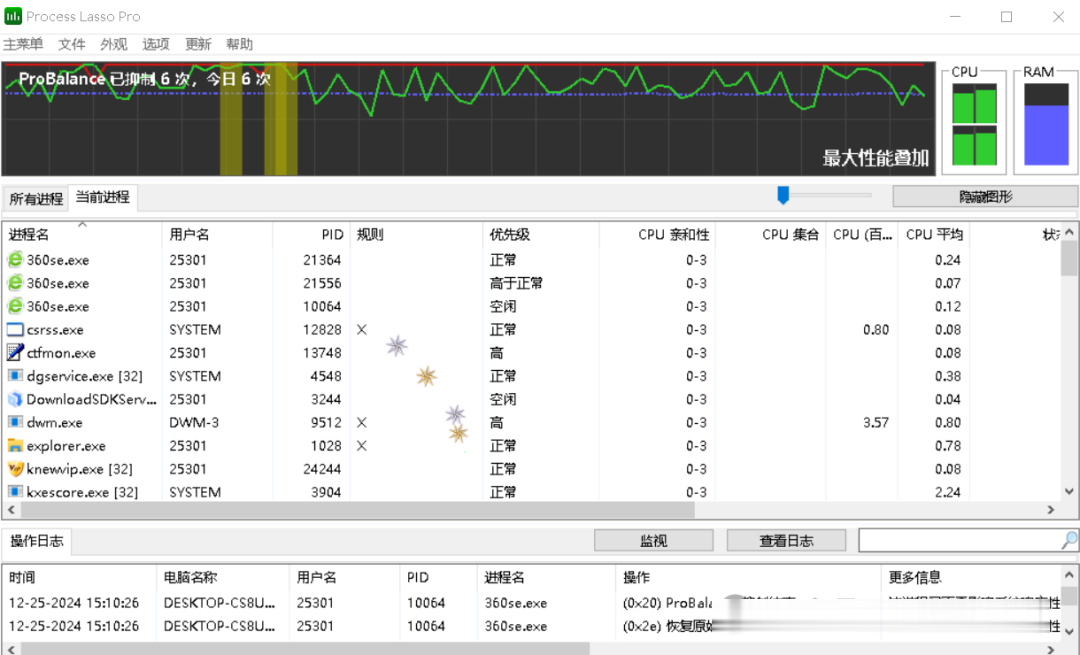Click the 操作 column header in log
The image size is (1080, 655).
tap(748, 577)
